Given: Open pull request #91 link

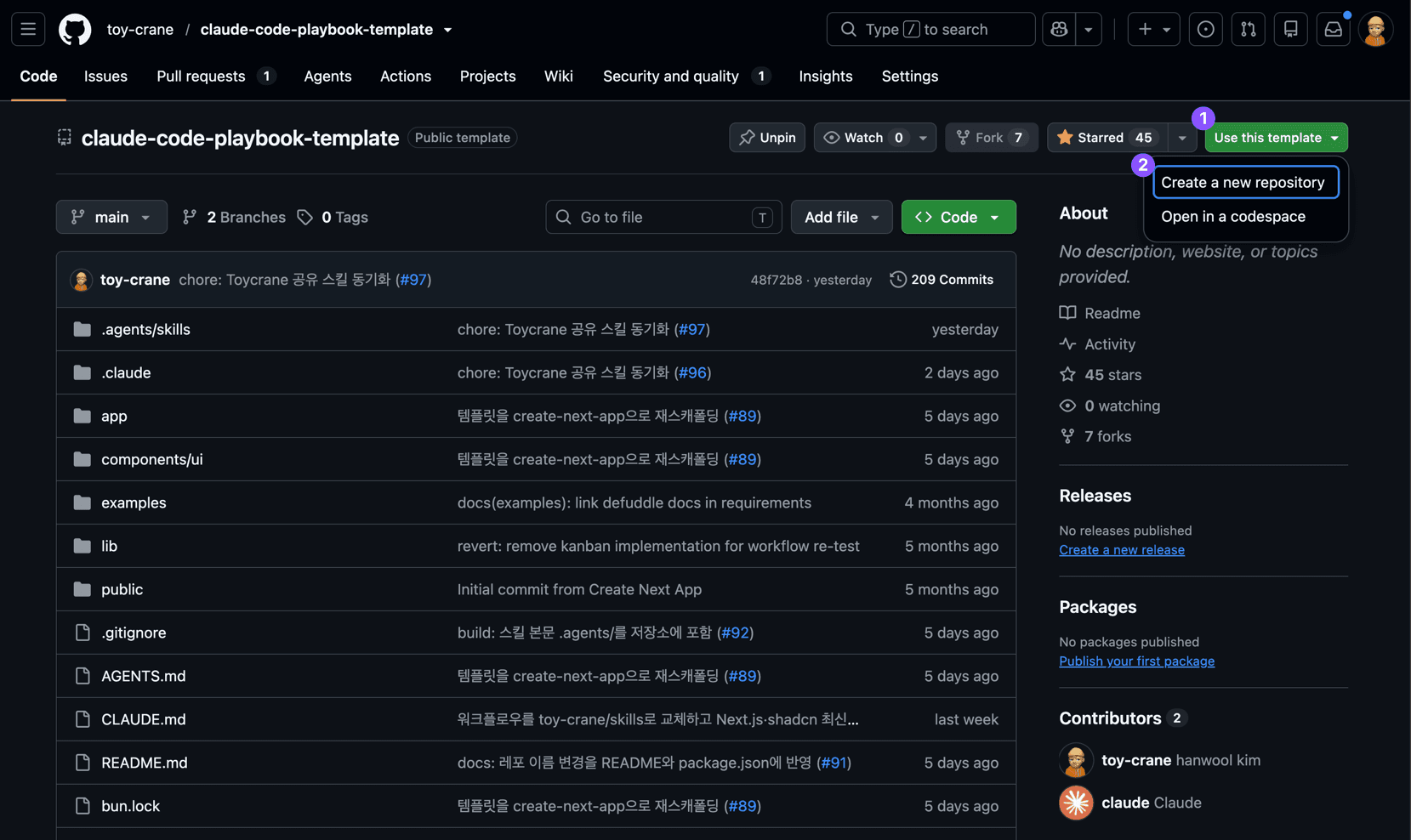Looking at the screenshot, I should point(834,763).
